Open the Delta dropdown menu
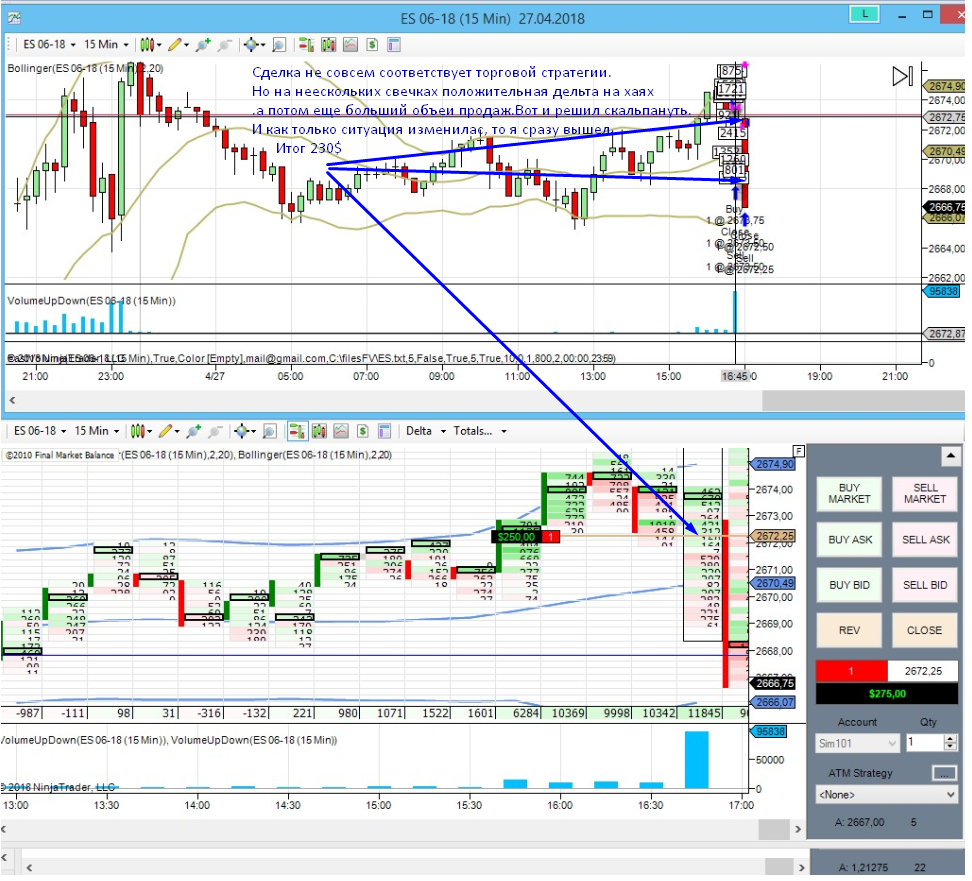972x881 pixels. tap(426, 431)
